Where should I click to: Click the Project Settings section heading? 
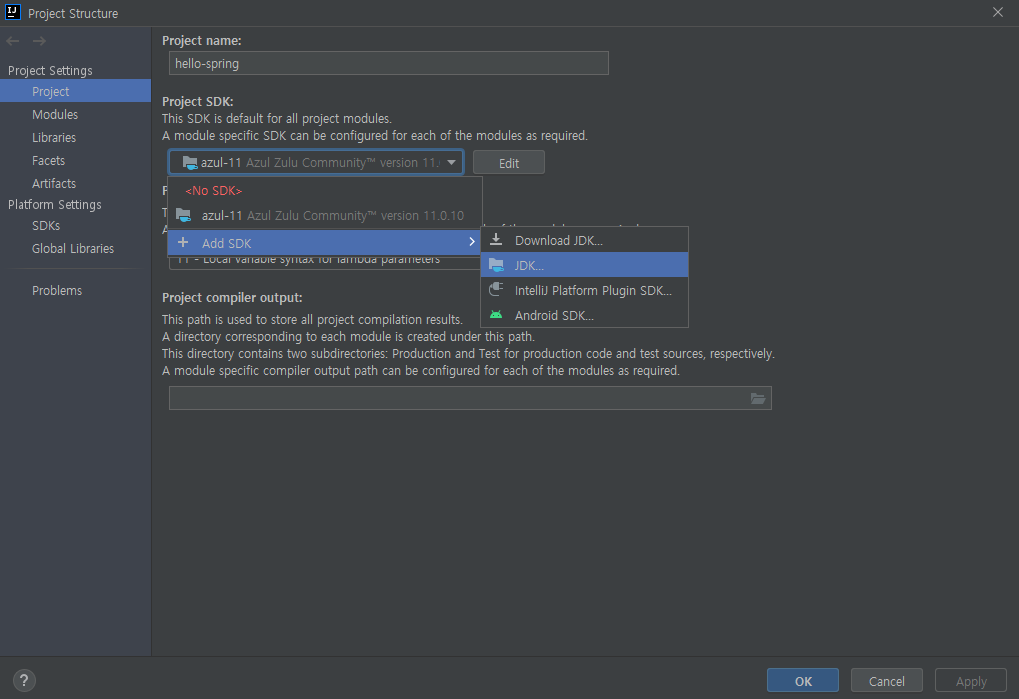[x=50, y=70]
